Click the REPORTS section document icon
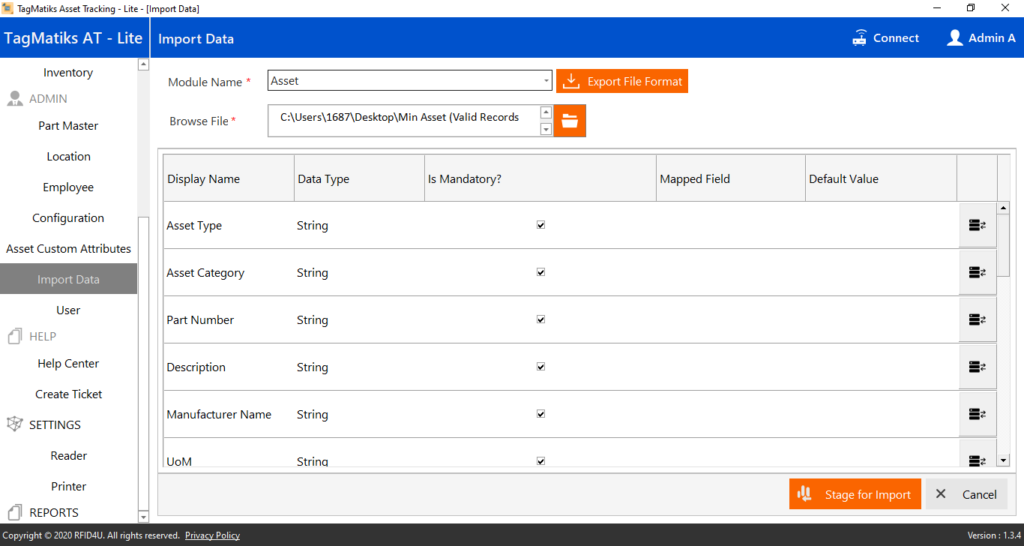This screenshot has height=546, width=1024. (14, 513)
